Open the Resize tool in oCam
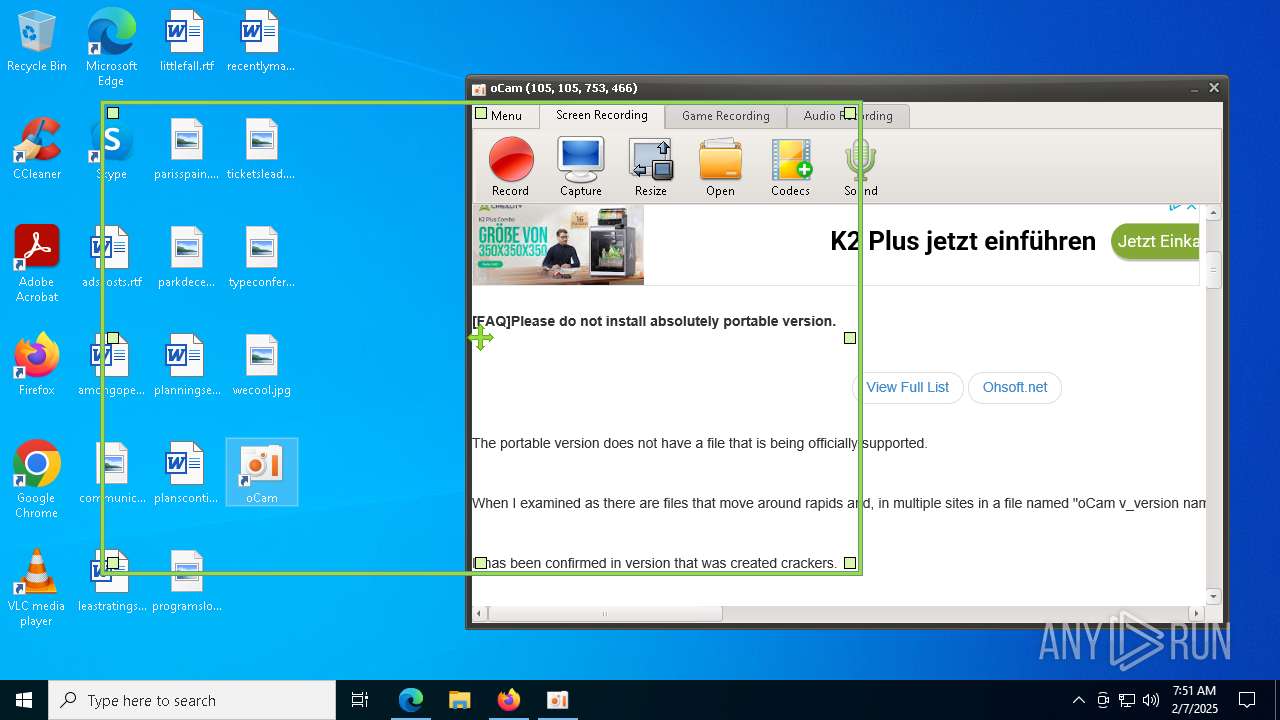 coord(651,167)
